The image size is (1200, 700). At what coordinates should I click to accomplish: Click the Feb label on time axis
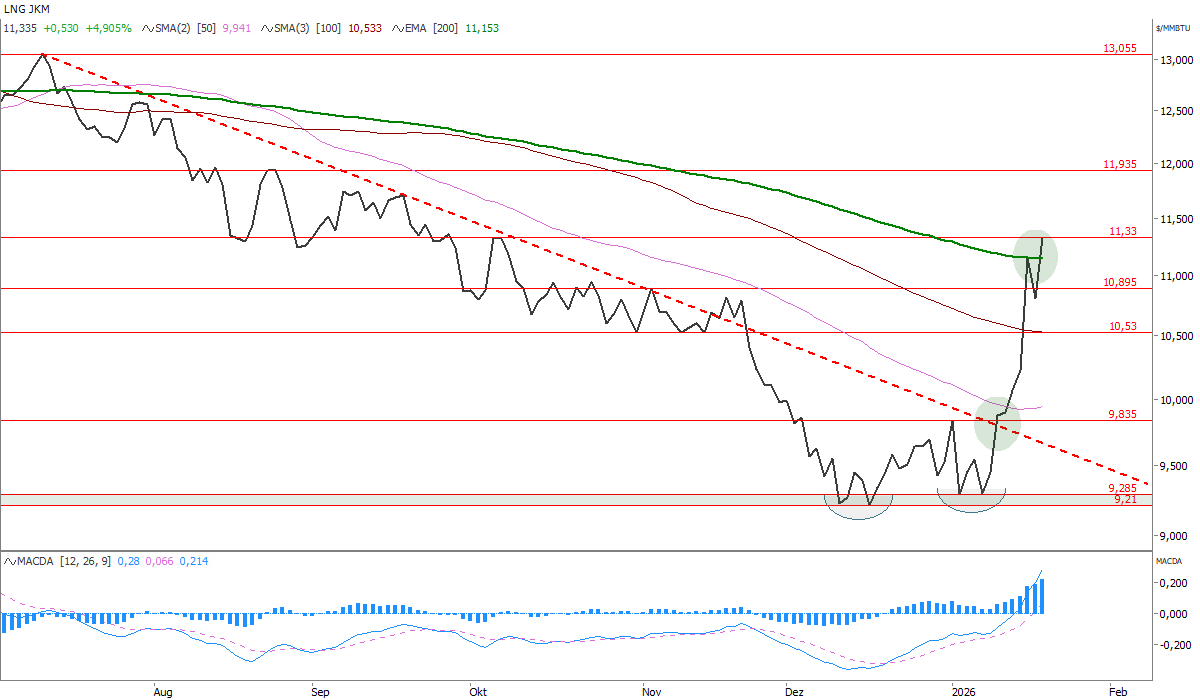coord(1118,691)
